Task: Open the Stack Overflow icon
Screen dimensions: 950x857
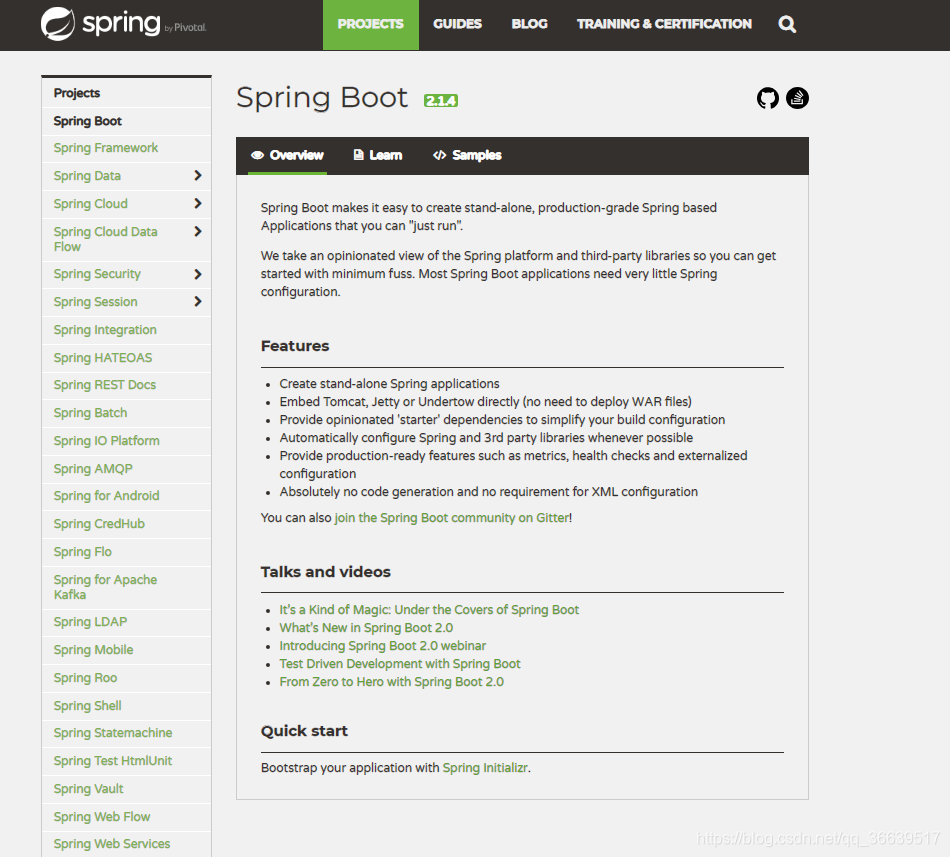Action: coord(797,98)
